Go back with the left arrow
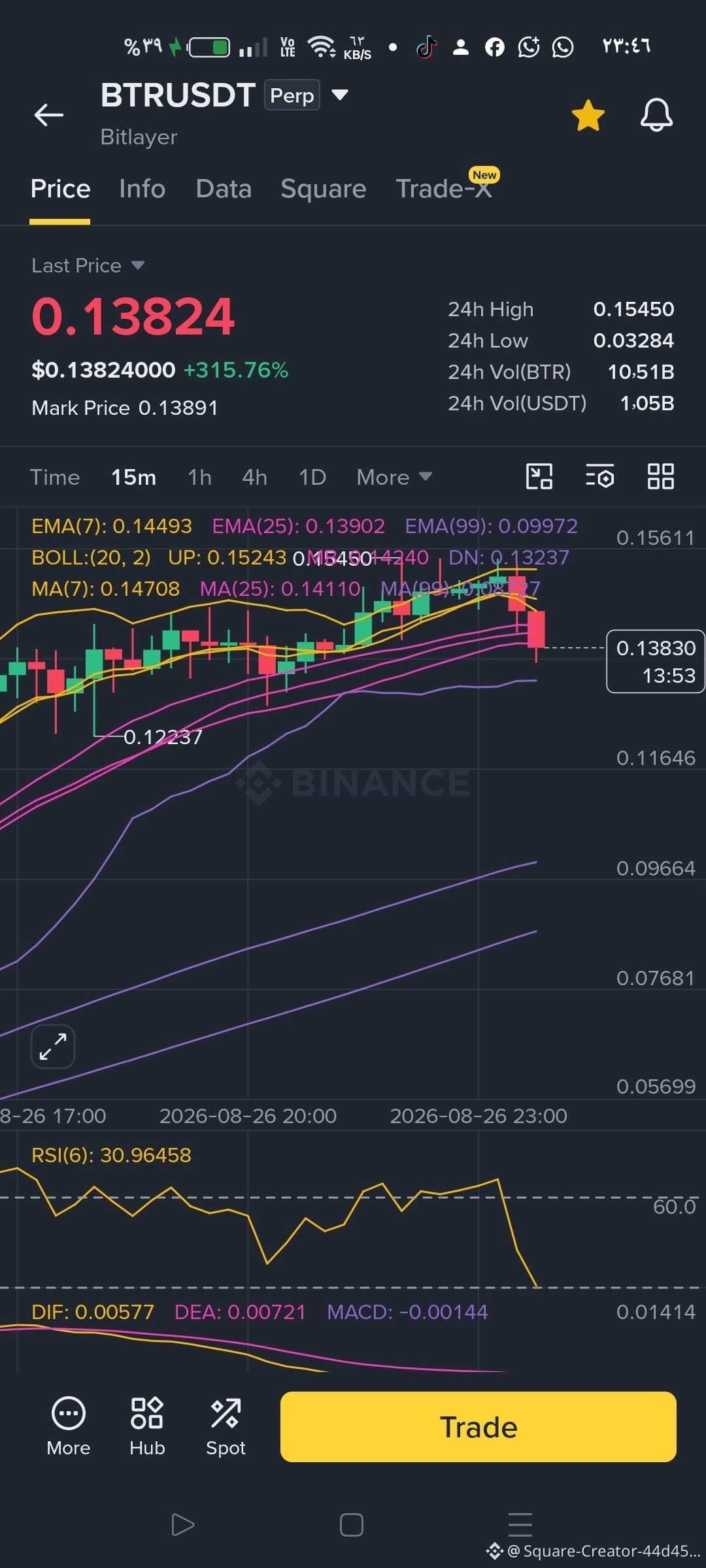 click(x=49, y=115)
